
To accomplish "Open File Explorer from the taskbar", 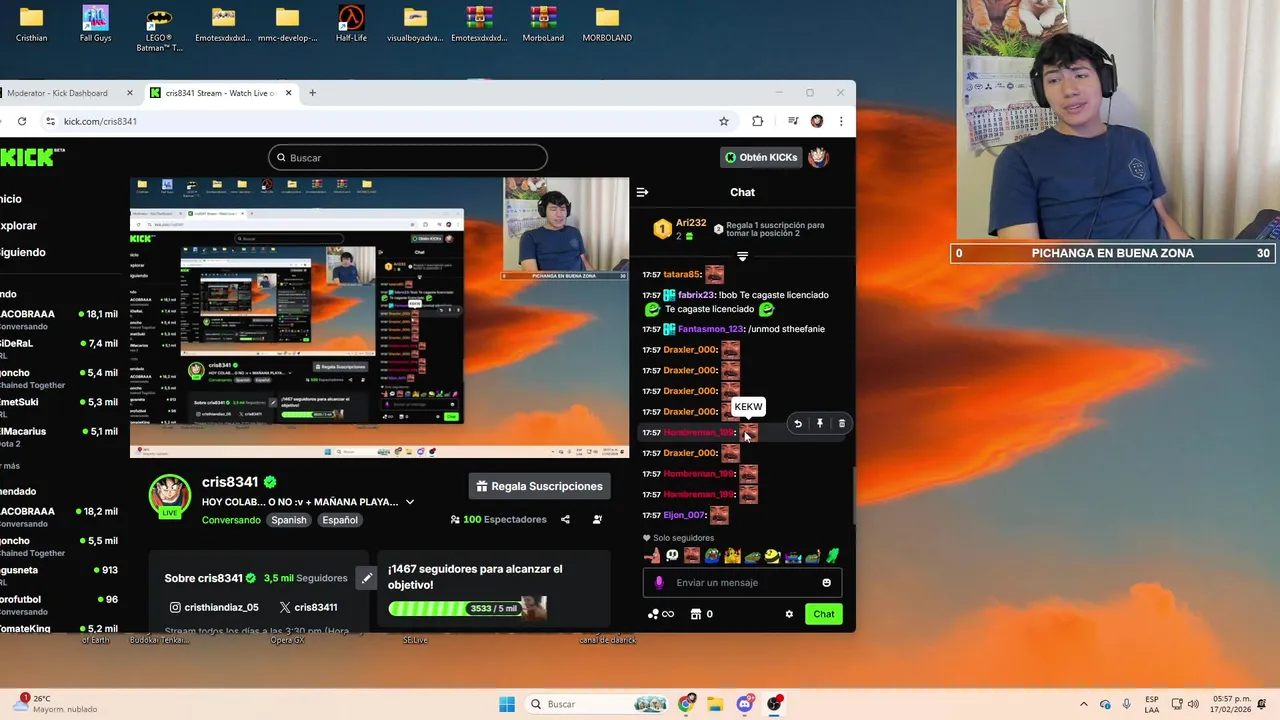I will coord(716,704).
